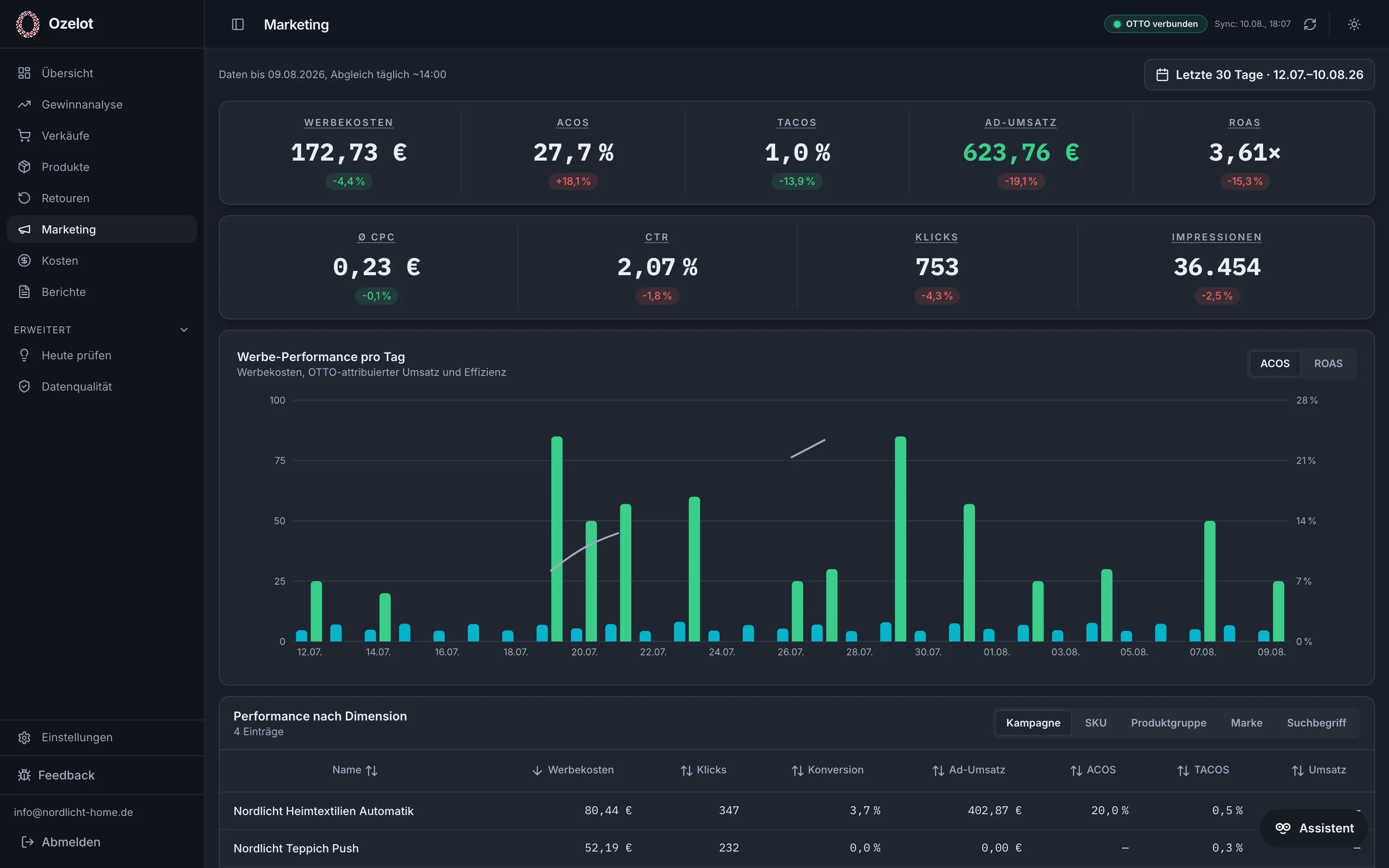
Task: Sort by Klicks column arrows
Action: click(x=686, y=770)
